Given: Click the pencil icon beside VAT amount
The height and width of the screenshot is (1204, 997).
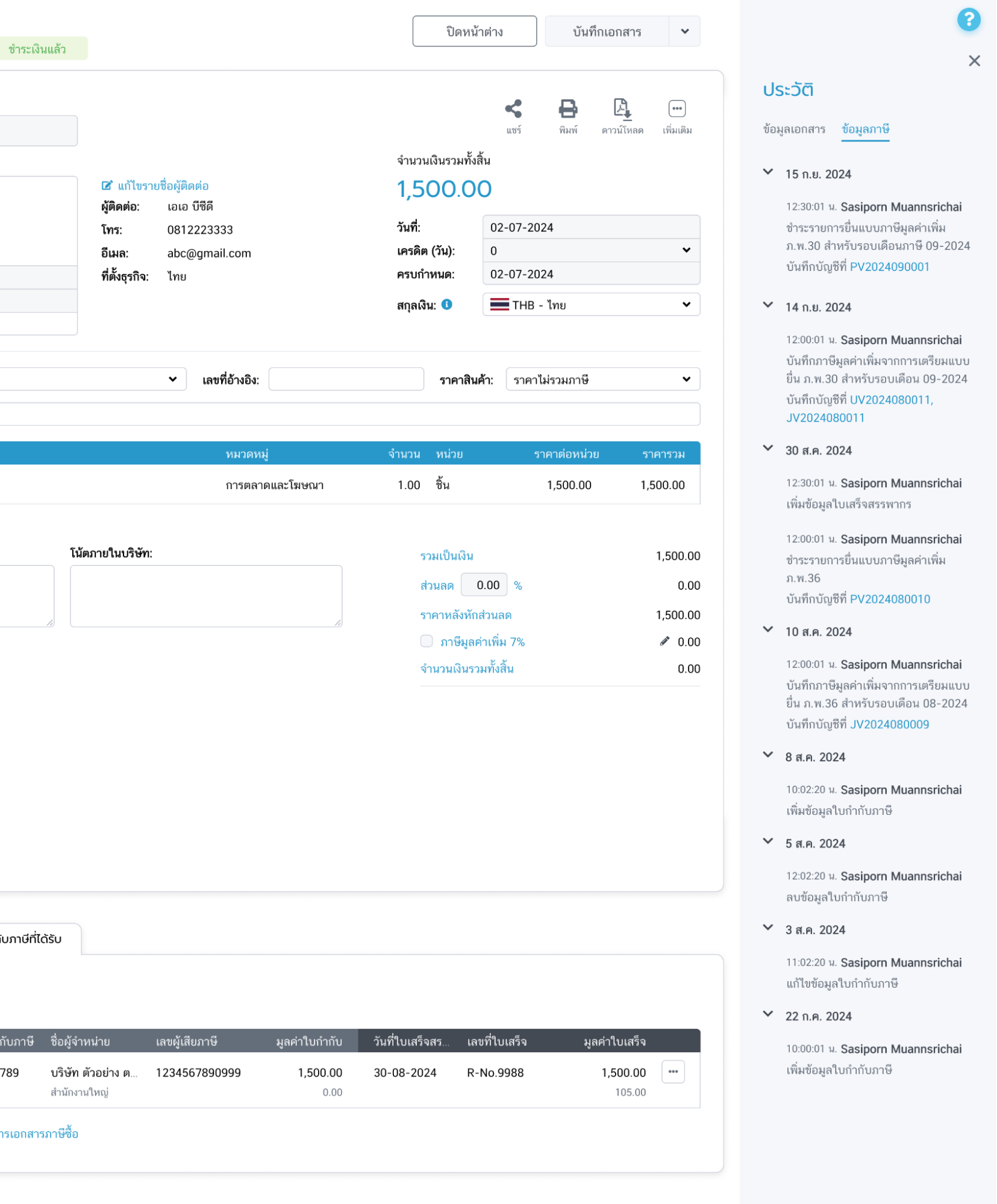Looking at the screenshot, I should (664, 641).
